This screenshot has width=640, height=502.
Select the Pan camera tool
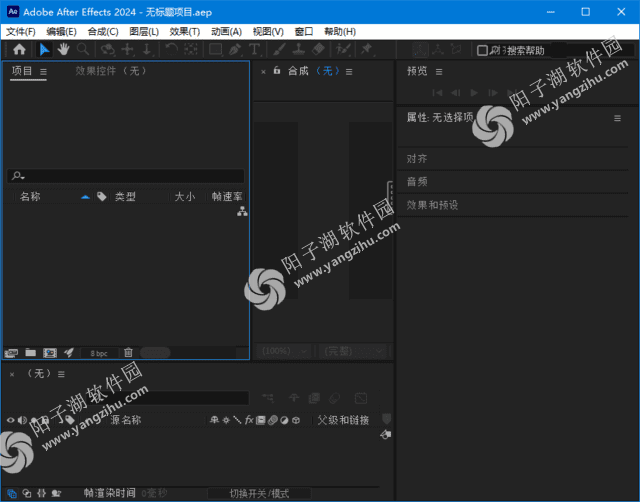click(127, 50)
